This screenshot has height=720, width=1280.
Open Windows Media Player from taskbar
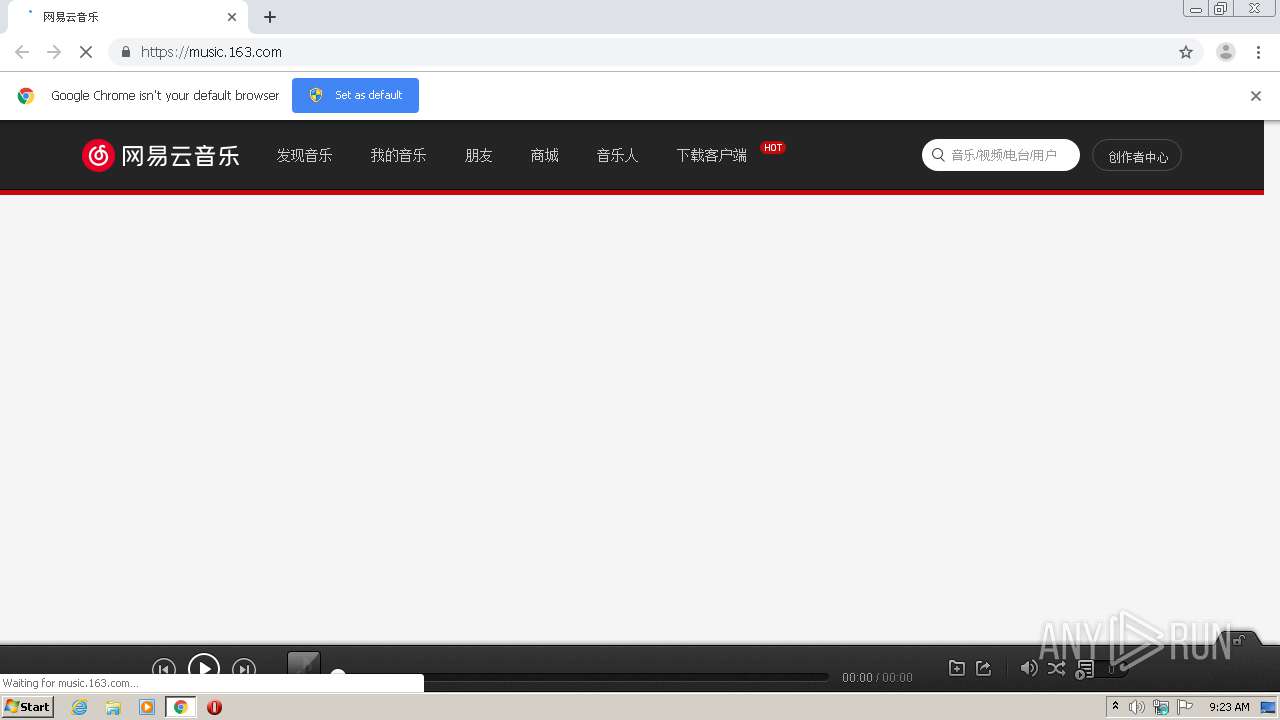147,707
